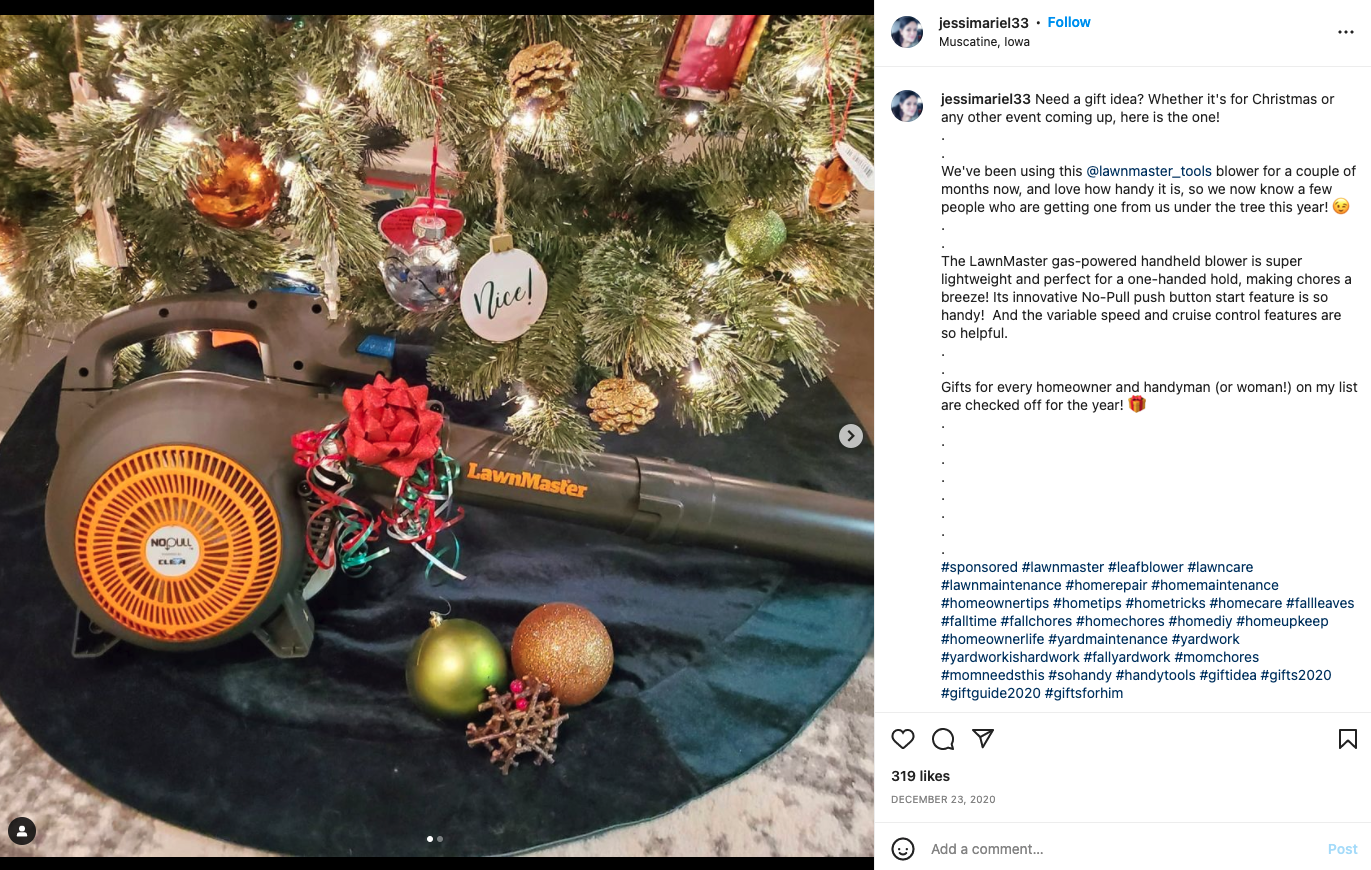Screen dimensions: 1371x870
Task: Open the @lawnmaster_tools mention
Action: point(1149,171)
